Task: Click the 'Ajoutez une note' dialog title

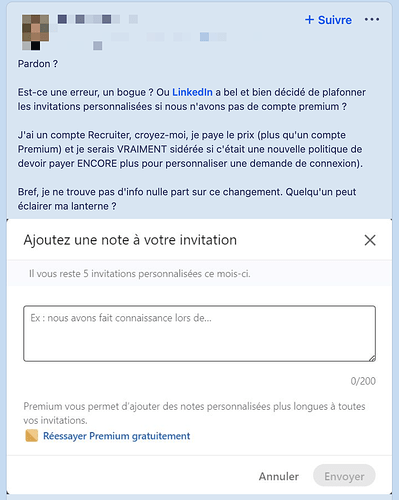Action: point(130,240)
